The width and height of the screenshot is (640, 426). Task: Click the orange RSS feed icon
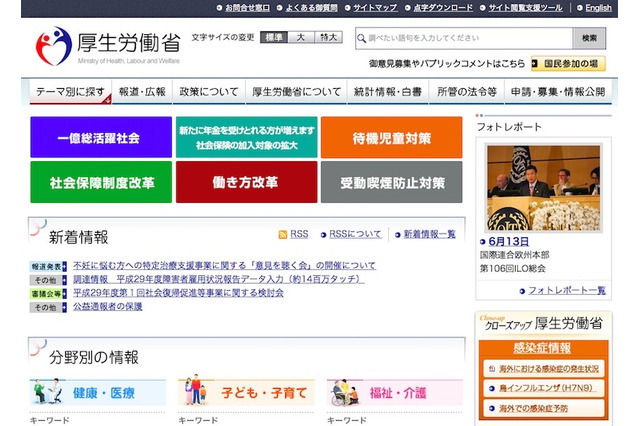(282, 235)
